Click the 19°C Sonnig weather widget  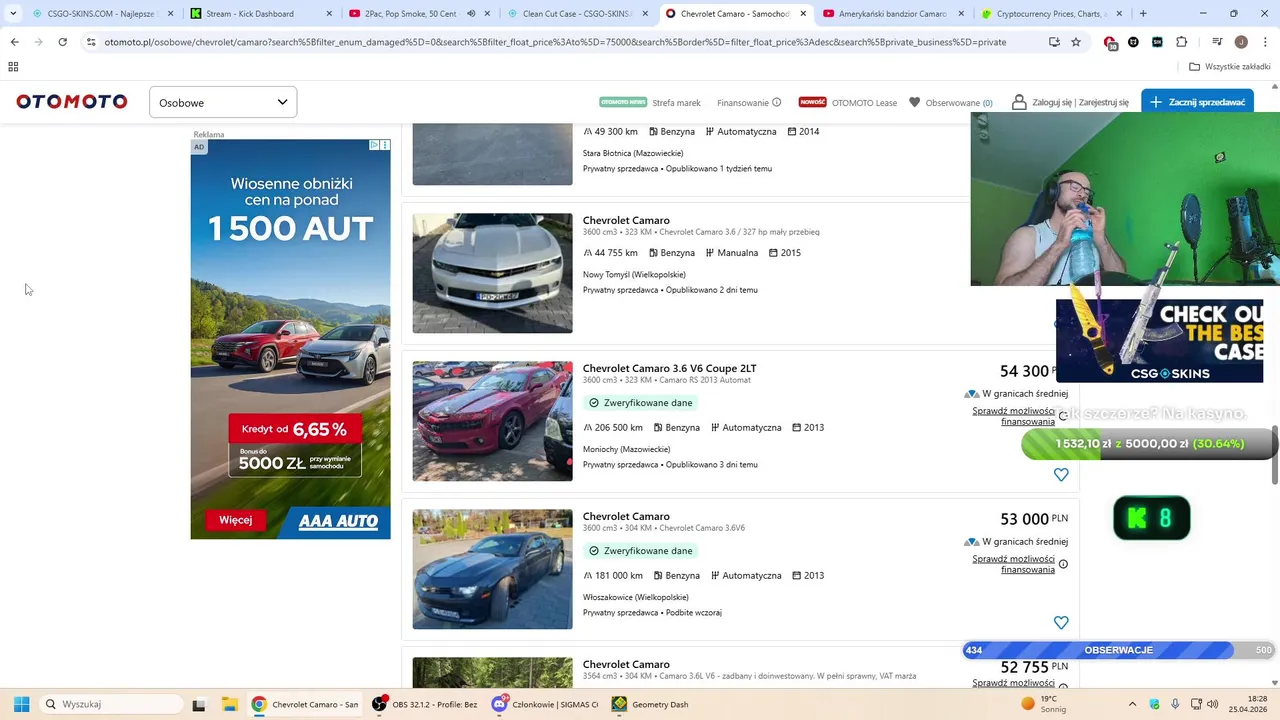(1044, 704)
